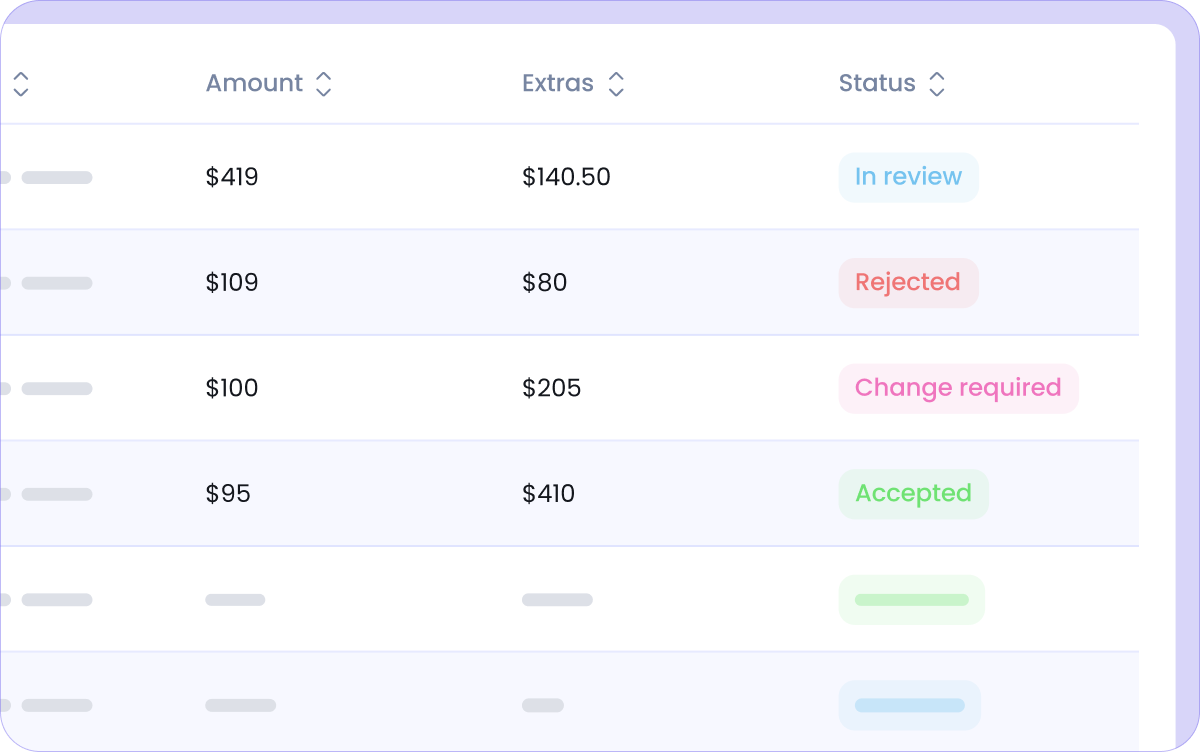Select the $140.50 extras cell
The image size is (1200, 752).
click(x=566, y=177)
